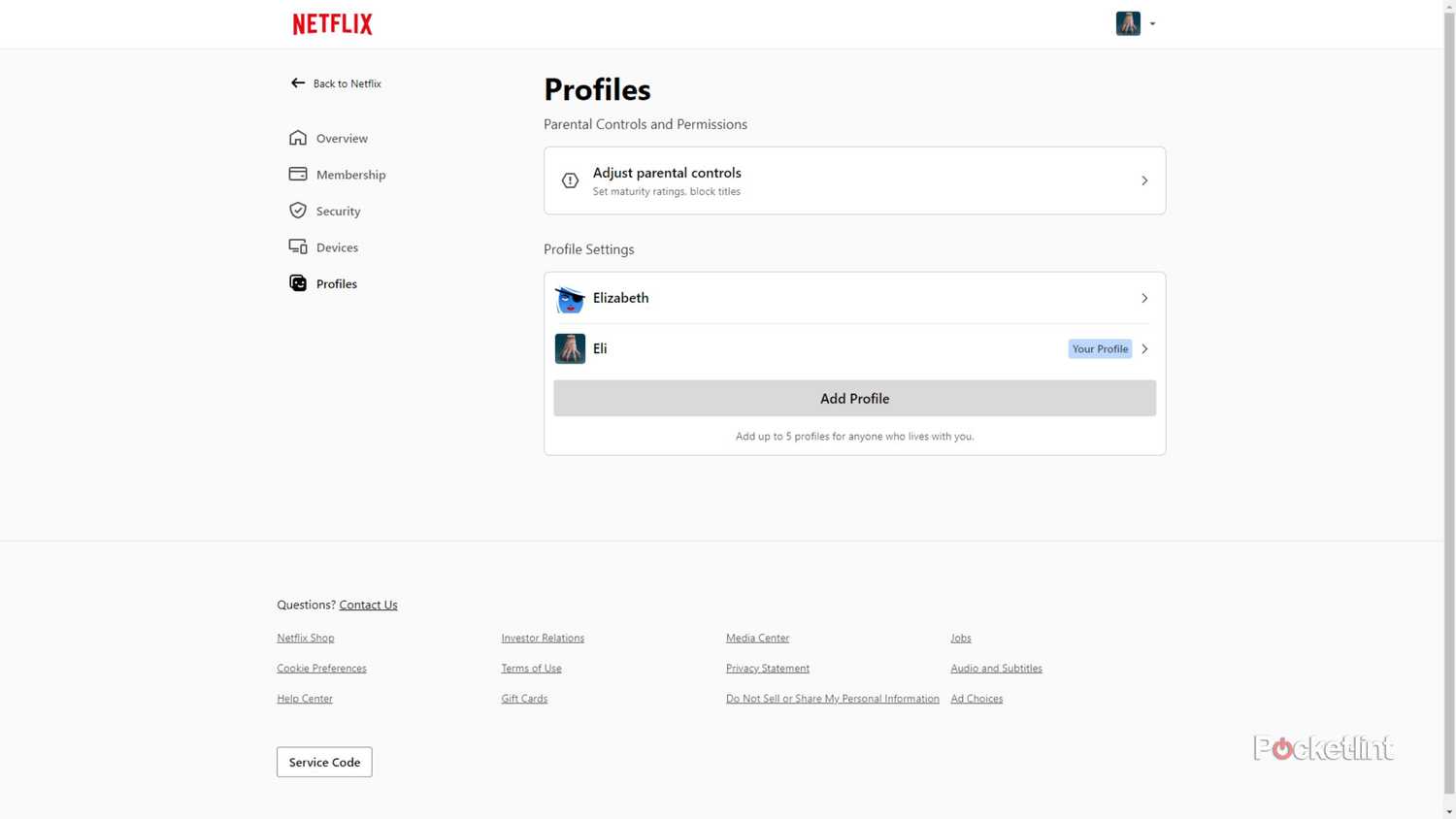Open Audio and Subtitles link
The image size is (1456, 819).
pos(996,668)
